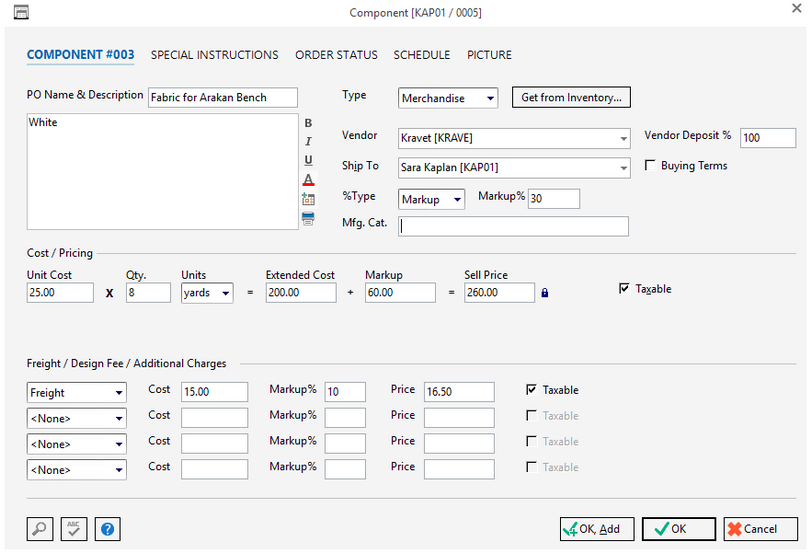This screenshot has height=554, width=812.
Task: Click inside the White description text area
Action: 163,171
